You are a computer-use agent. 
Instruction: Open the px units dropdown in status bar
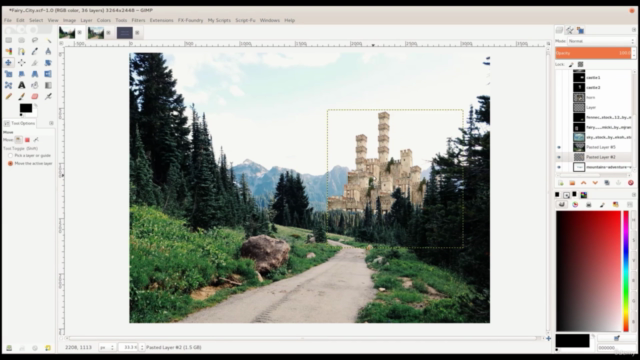click(x=107, y=347)
